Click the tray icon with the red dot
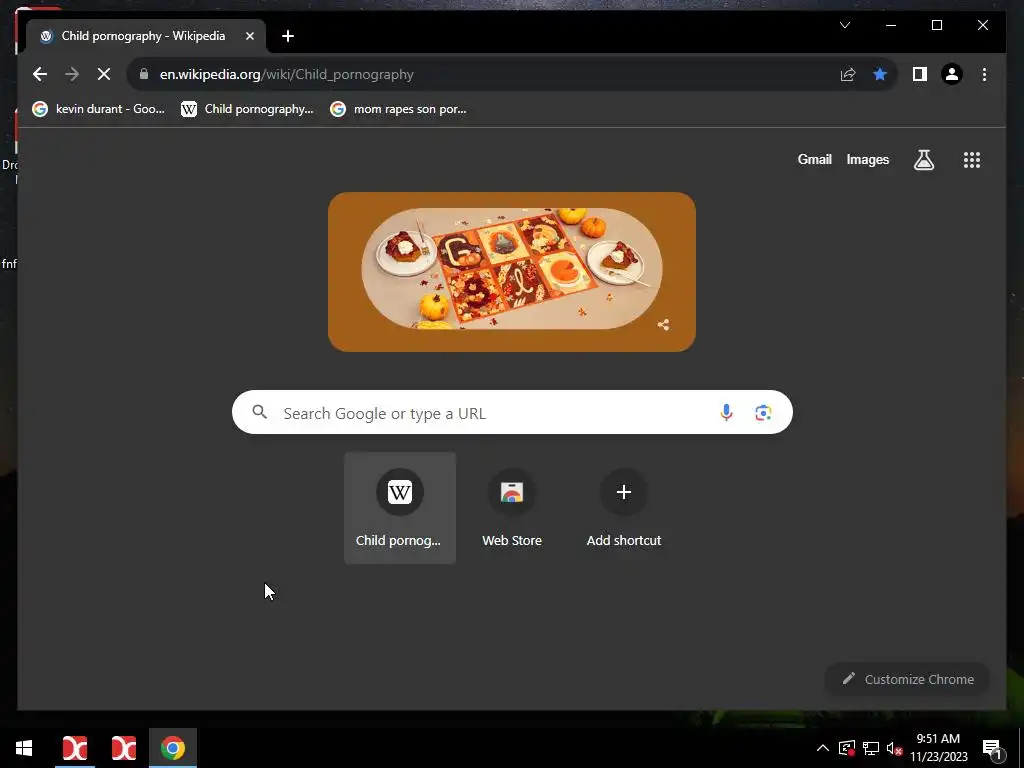The width and height of the screenshot is (1024, 768). coord(847,748)
